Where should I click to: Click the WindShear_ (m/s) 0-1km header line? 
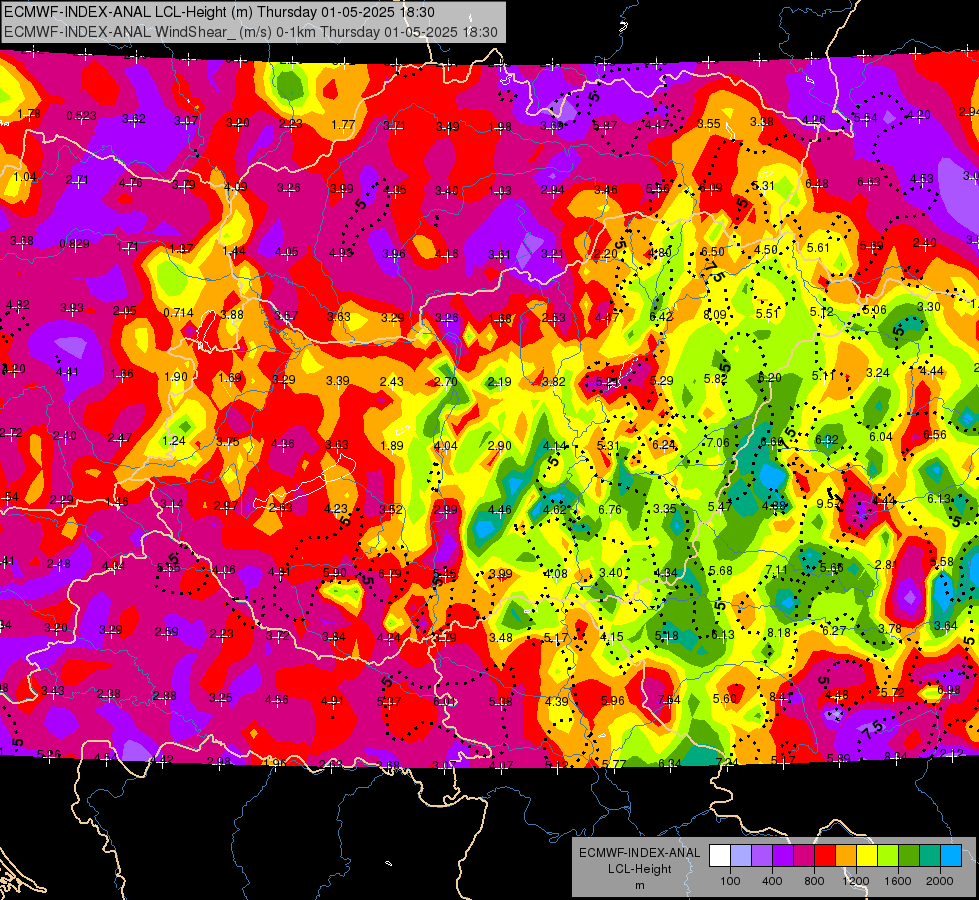pyautogui.click(x=250, y=32)
